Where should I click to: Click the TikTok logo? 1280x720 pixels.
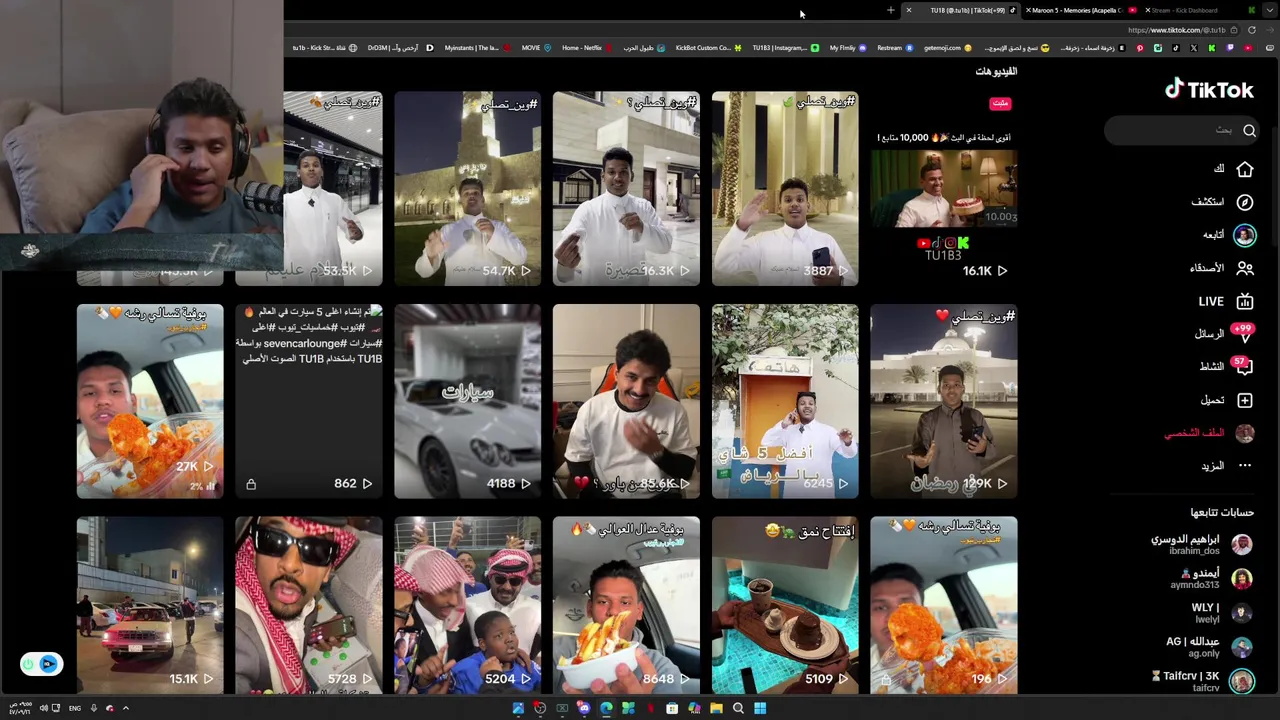point(1209,90)
